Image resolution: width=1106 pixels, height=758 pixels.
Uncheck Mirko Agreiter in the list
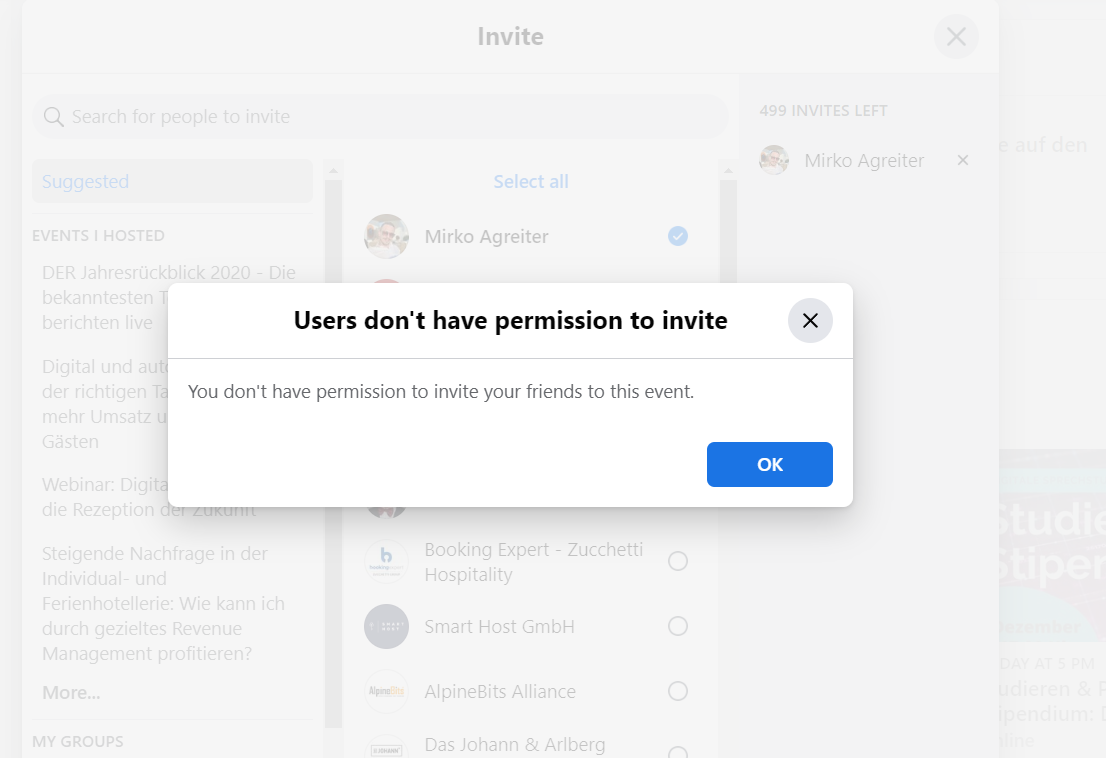point(678,236)
